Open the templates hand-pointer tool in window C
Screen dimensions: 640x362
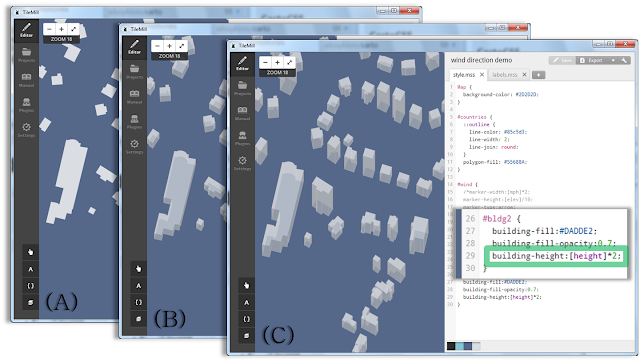pos(246,285)
